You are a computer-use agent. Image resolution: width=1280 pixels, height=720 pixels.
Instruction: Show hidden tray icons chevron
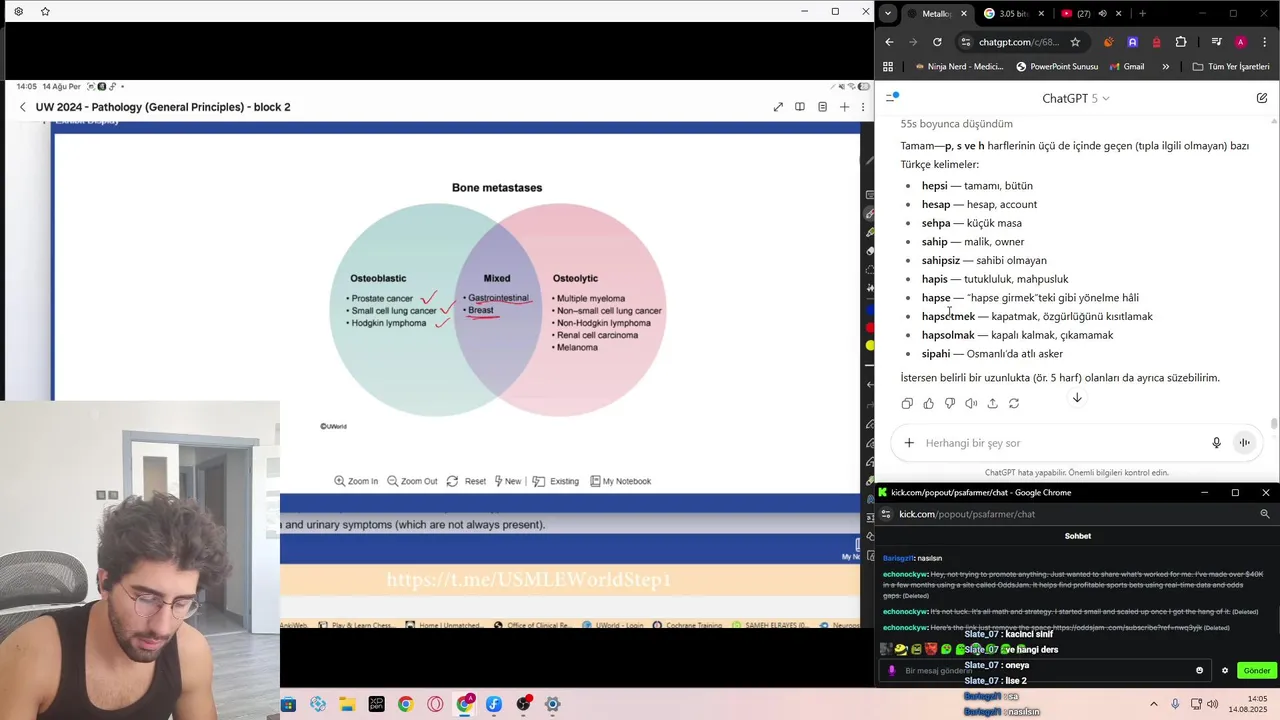tap(1153, 704)
